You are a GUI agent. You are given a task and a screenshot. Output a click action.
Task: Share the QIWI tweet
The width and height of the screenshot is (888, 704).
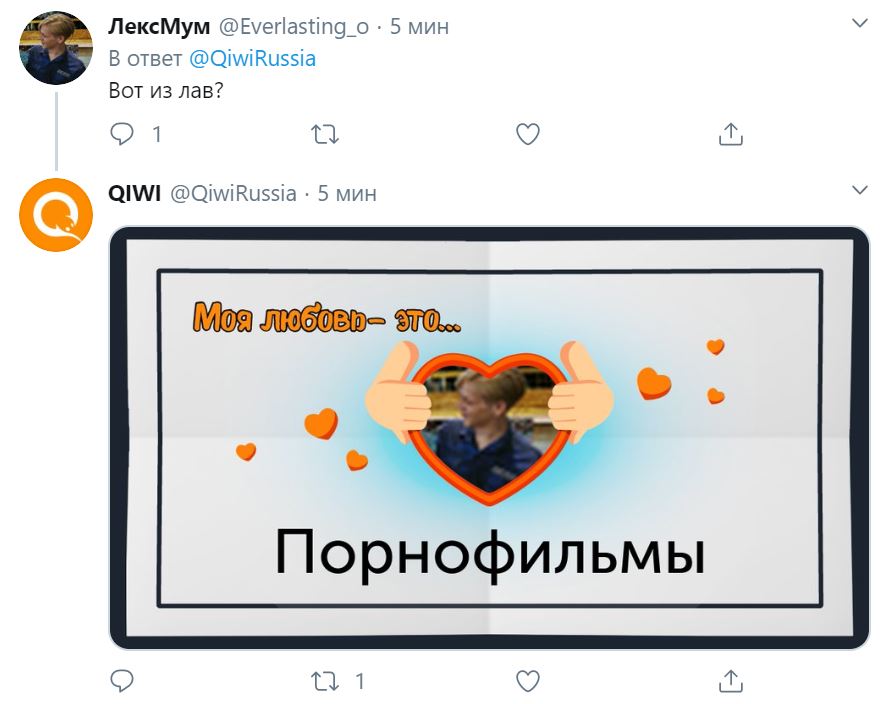(x=731, y=681)
